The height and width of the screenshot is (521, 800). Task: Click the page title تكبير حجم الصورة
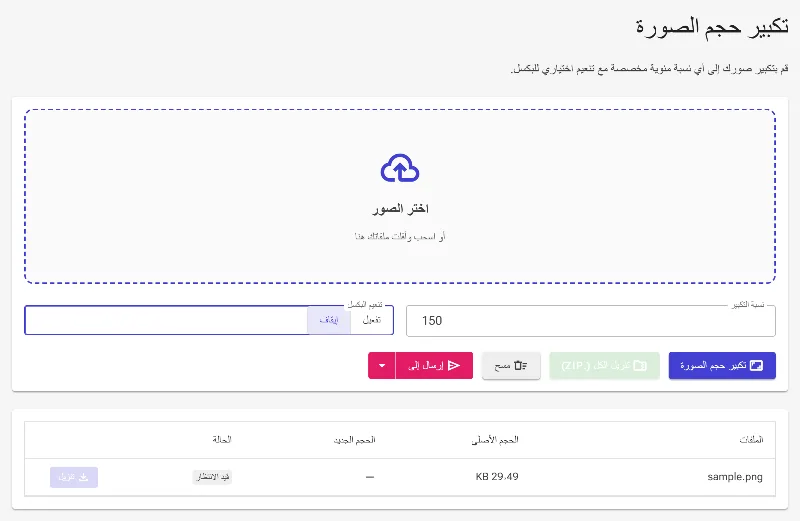pos(712,27)
